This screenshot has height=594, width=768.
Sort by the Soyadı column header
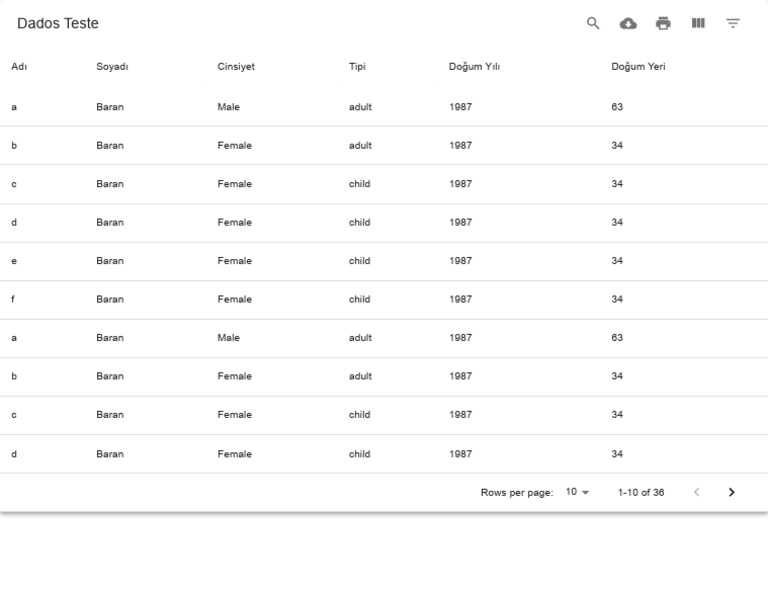112,67
